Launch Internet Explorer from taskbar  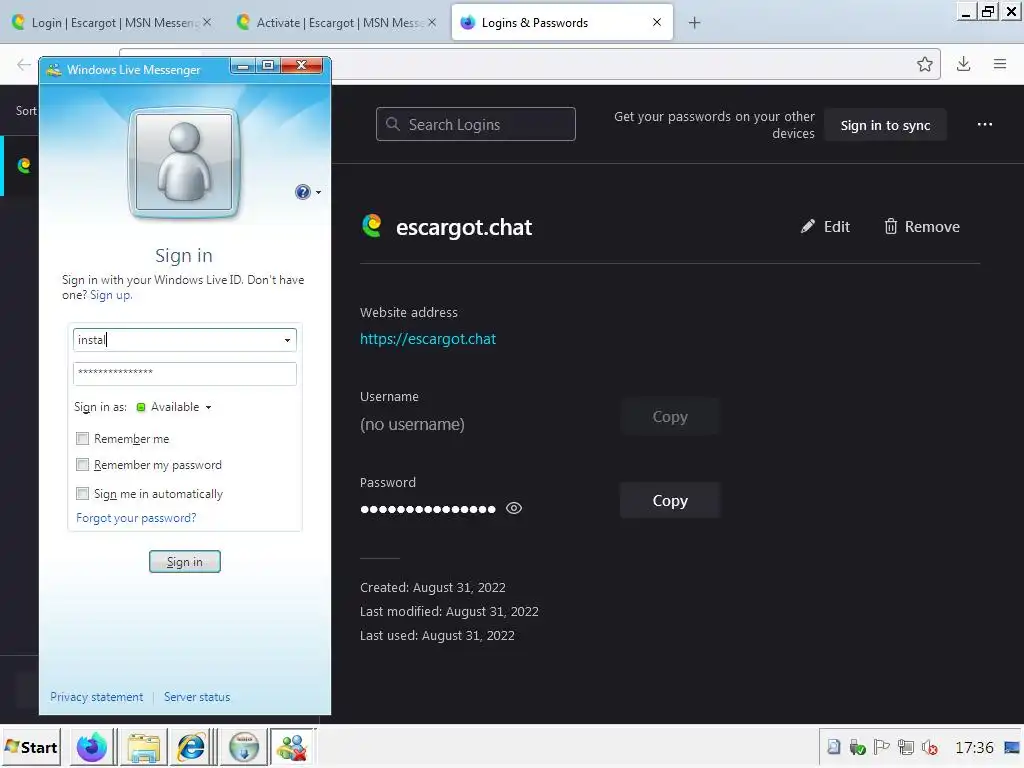coord(191,747)
